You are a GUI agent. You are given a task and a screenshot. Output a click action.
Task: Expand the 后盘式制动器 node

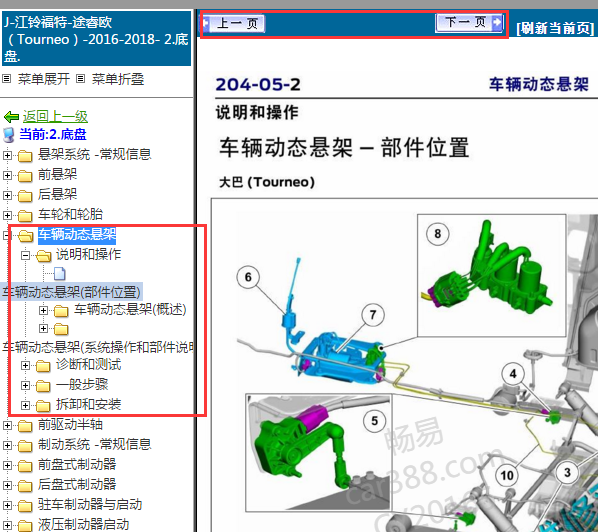click(7, 485)
